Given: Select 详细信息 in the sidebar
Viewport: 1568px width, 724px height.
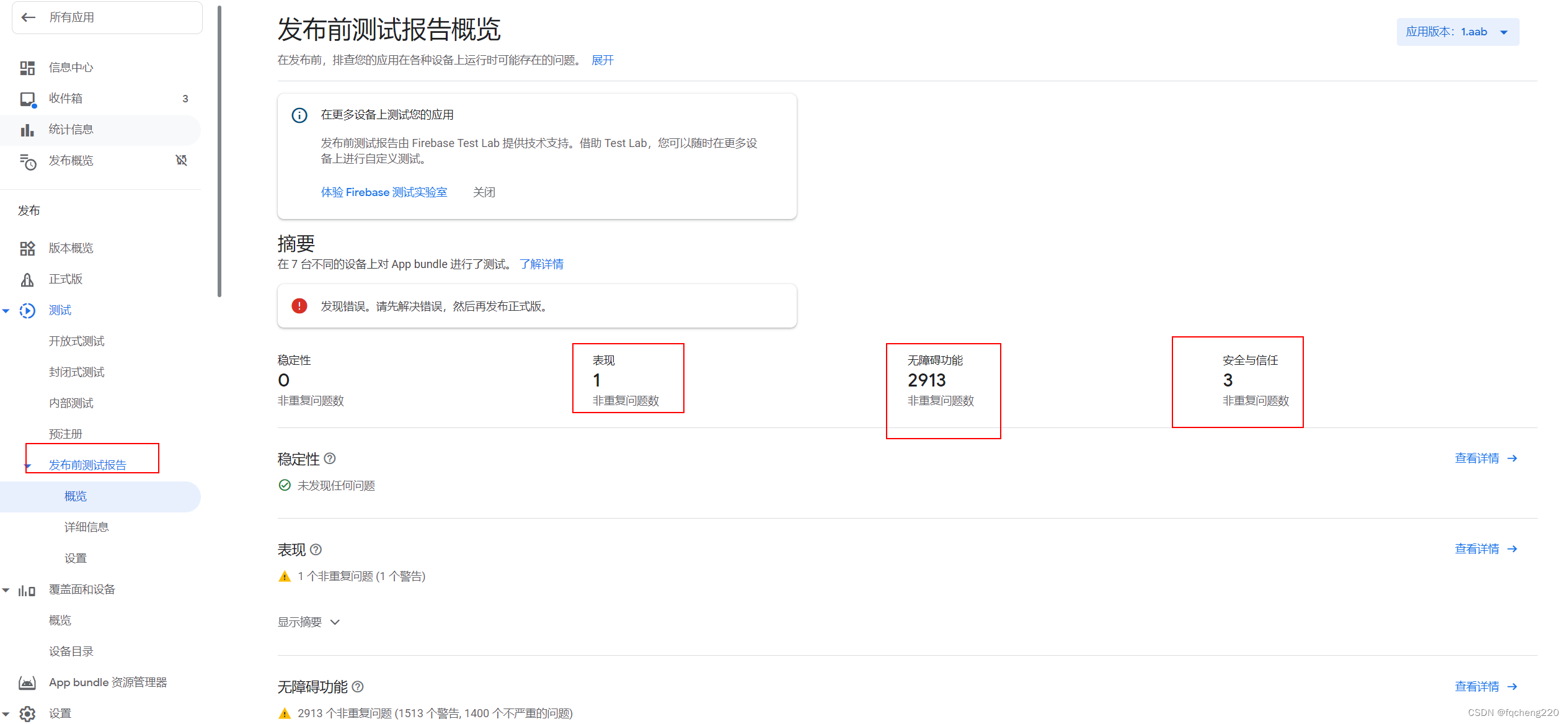Looking at the screenshot, I should click(x=86, y=527).
